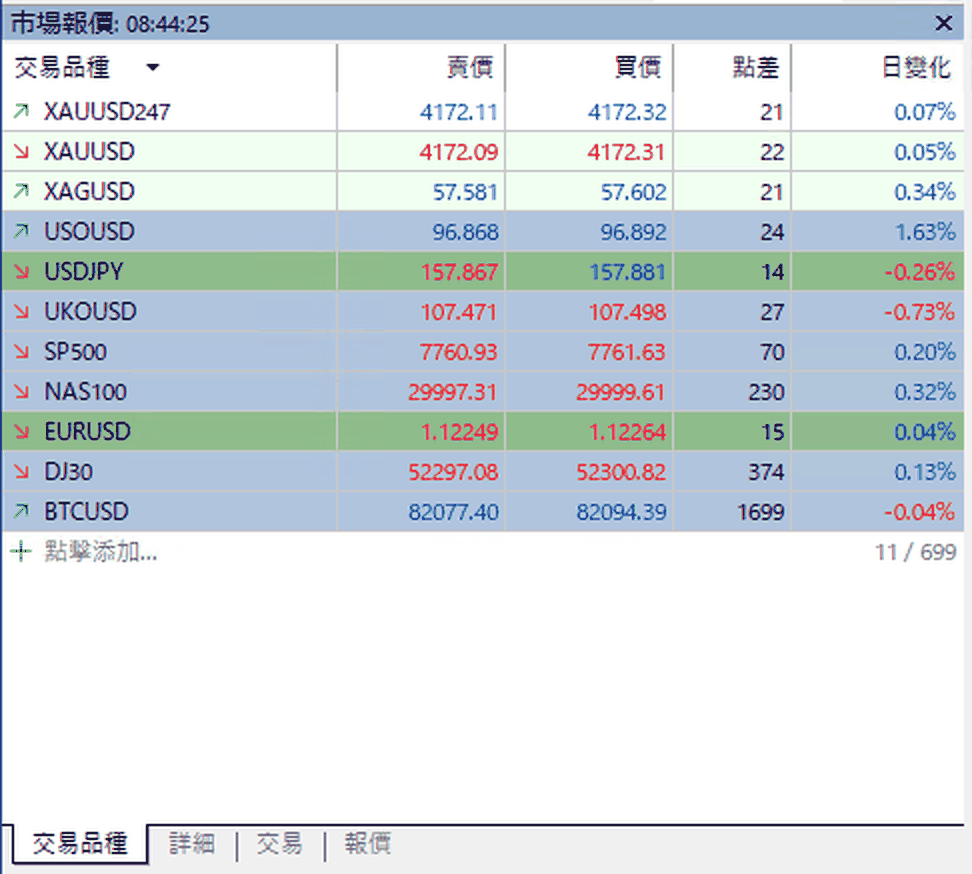Viewport: 972px width, 874px height.
Task: Select the USOUSD symbol name
Action: pyautogui.click(x=89, y=231)
